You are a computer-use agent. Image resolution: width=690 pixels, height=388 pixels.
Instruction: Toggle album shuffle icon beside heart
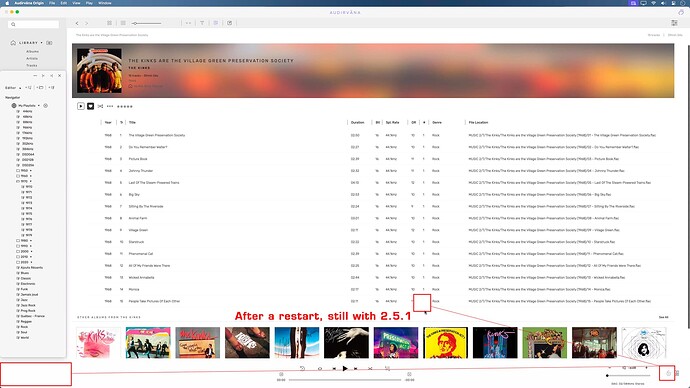coord(100,106)
